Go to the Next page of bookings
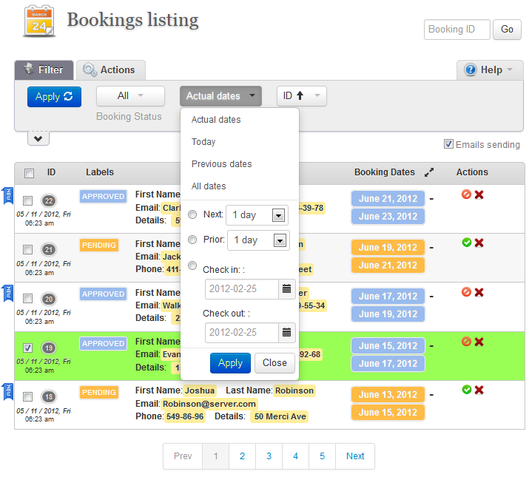The width and height of the screenshot is (529, 477). 355,456
